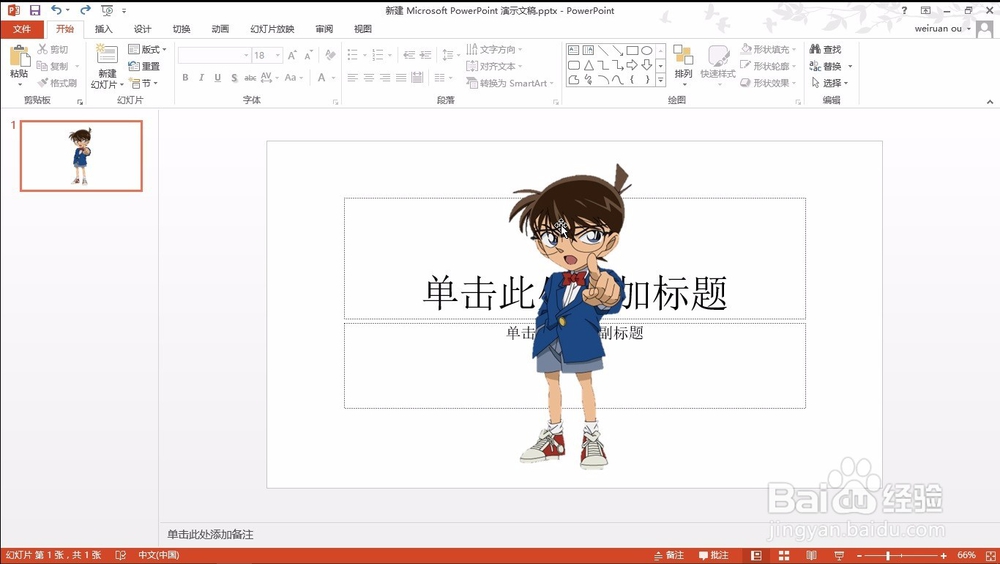Open the font size dropdown showing 18
This screenshot has height=564, width=1000.
click(x=278, y=56)
